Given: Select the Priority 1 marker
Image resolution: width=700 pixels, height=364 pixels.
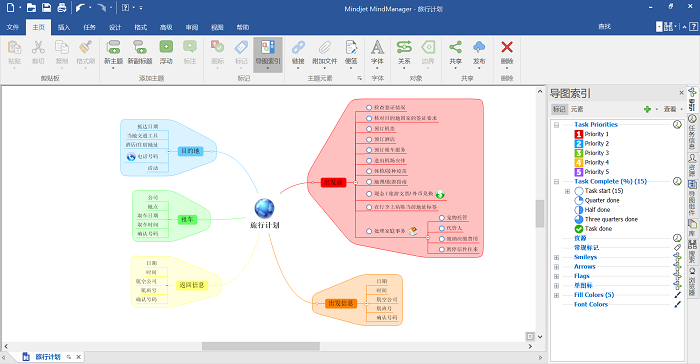Looking at the screenshot, I should click(x=579, y=134).
